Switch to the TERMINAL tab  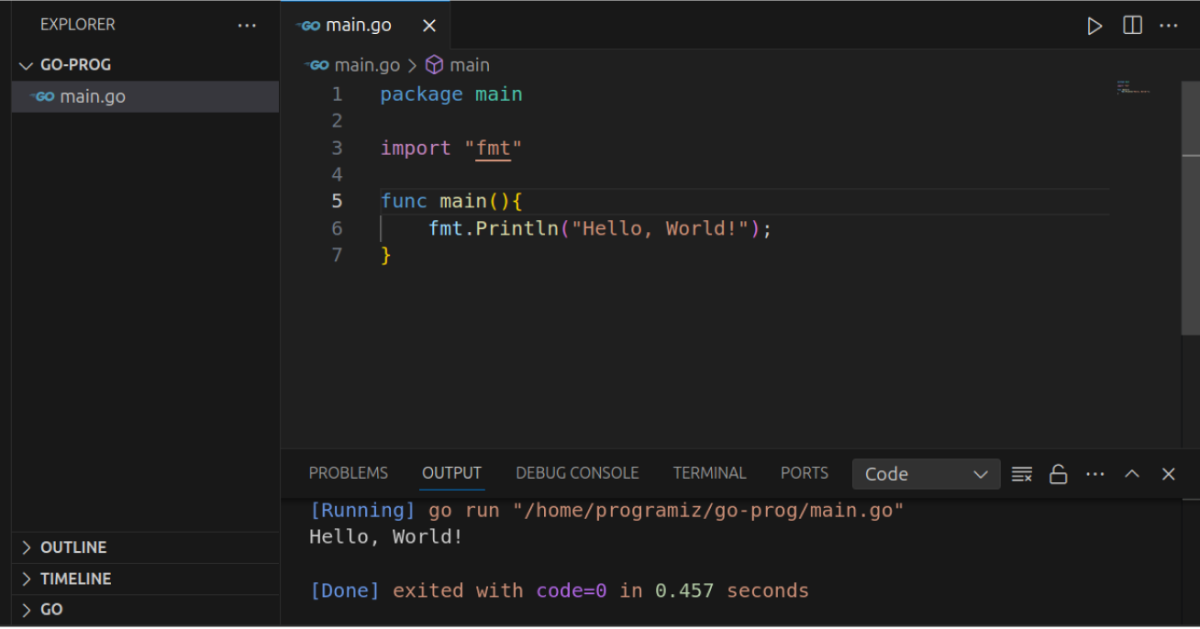point(709,473)
